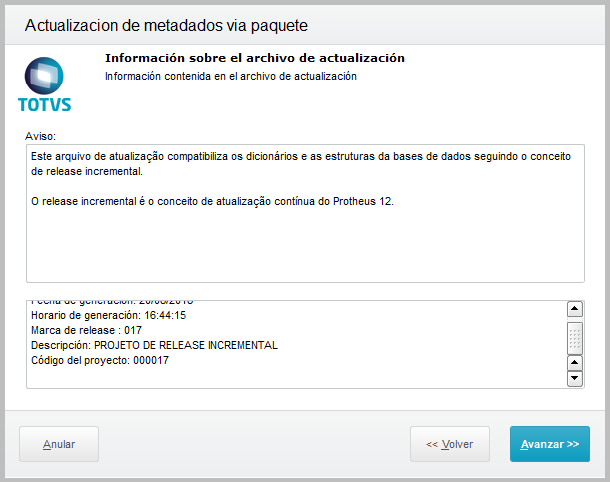The width and height of the screenshot is (610, 482).
Task: Go back using the << Volver button
Action: (450, 444)
